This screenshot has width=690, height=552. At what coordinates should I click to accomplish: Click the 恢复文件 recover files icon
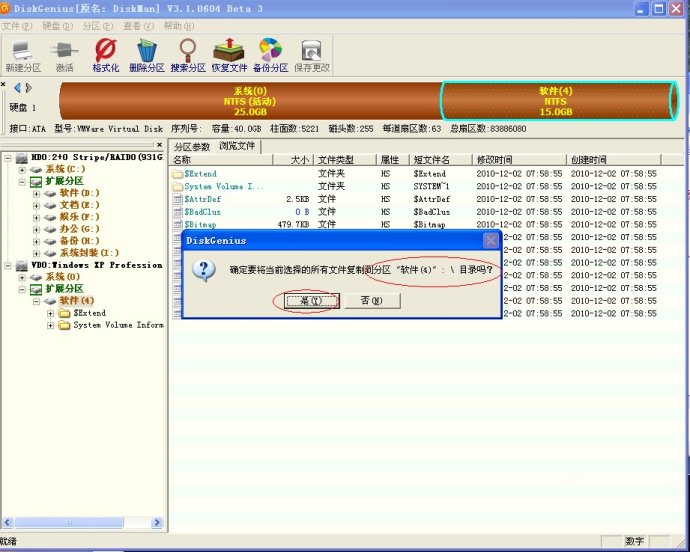pyautogui.click(x=229, y=56)
